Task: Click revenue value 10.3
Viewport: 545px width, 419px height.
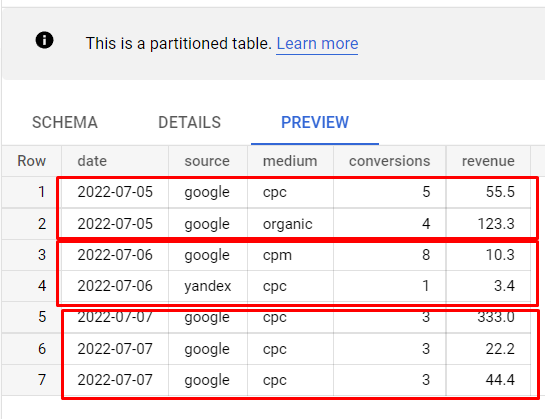Action: [x=500, y=255]
